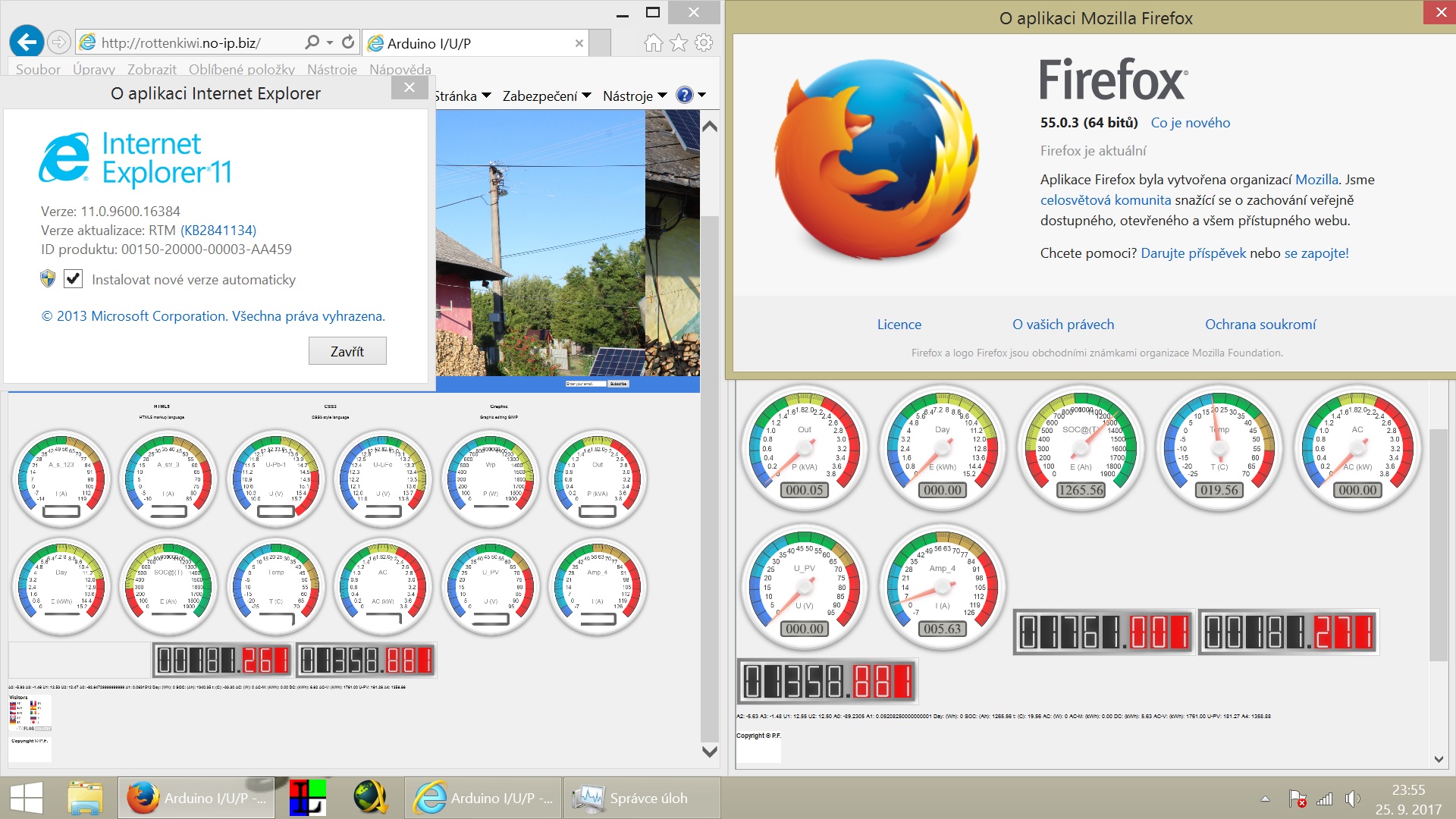Expand the Stránka dropdown menu

(x=463, y=96)
